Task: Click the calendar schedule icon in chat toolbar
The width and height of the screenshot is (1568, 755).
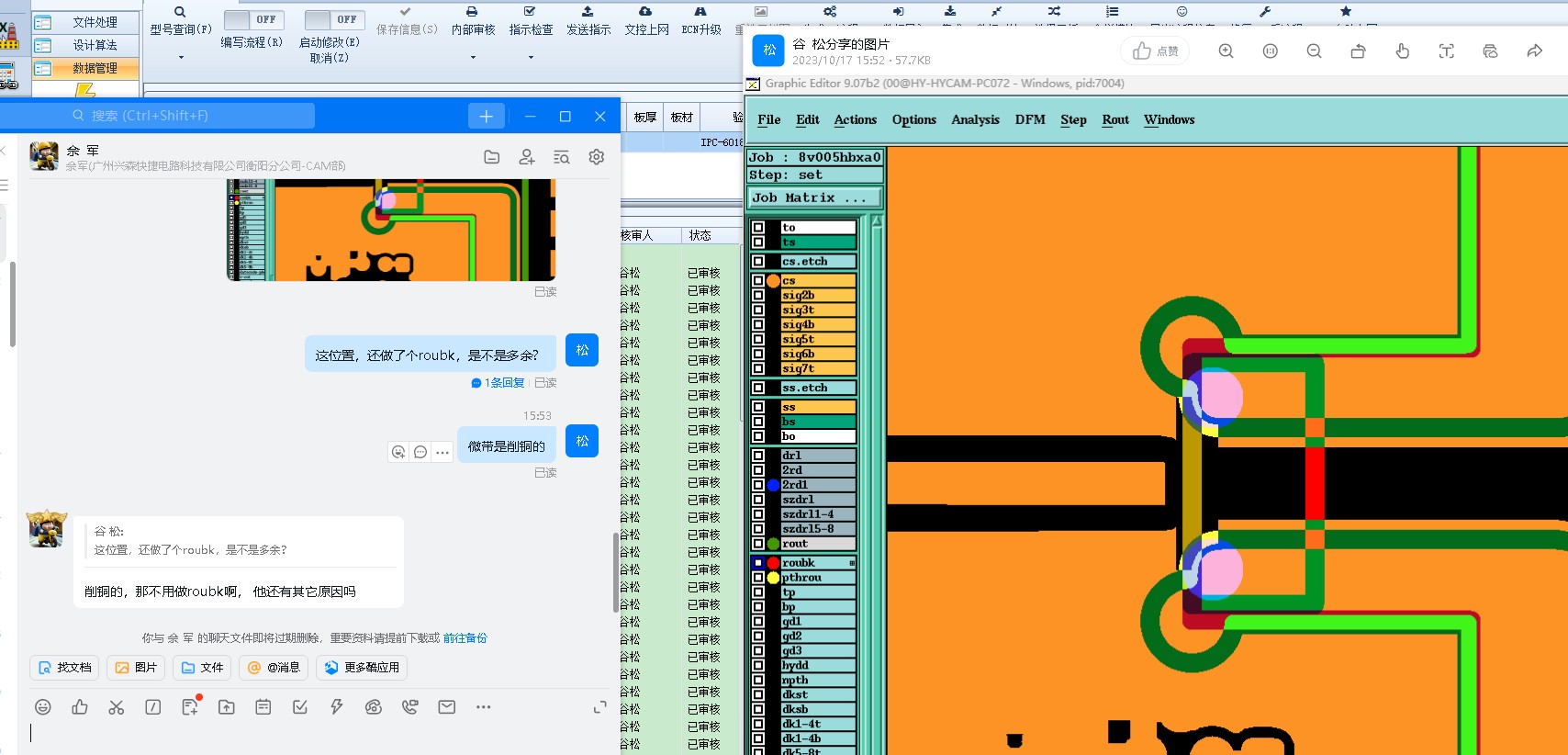Action: click(263, 706)
